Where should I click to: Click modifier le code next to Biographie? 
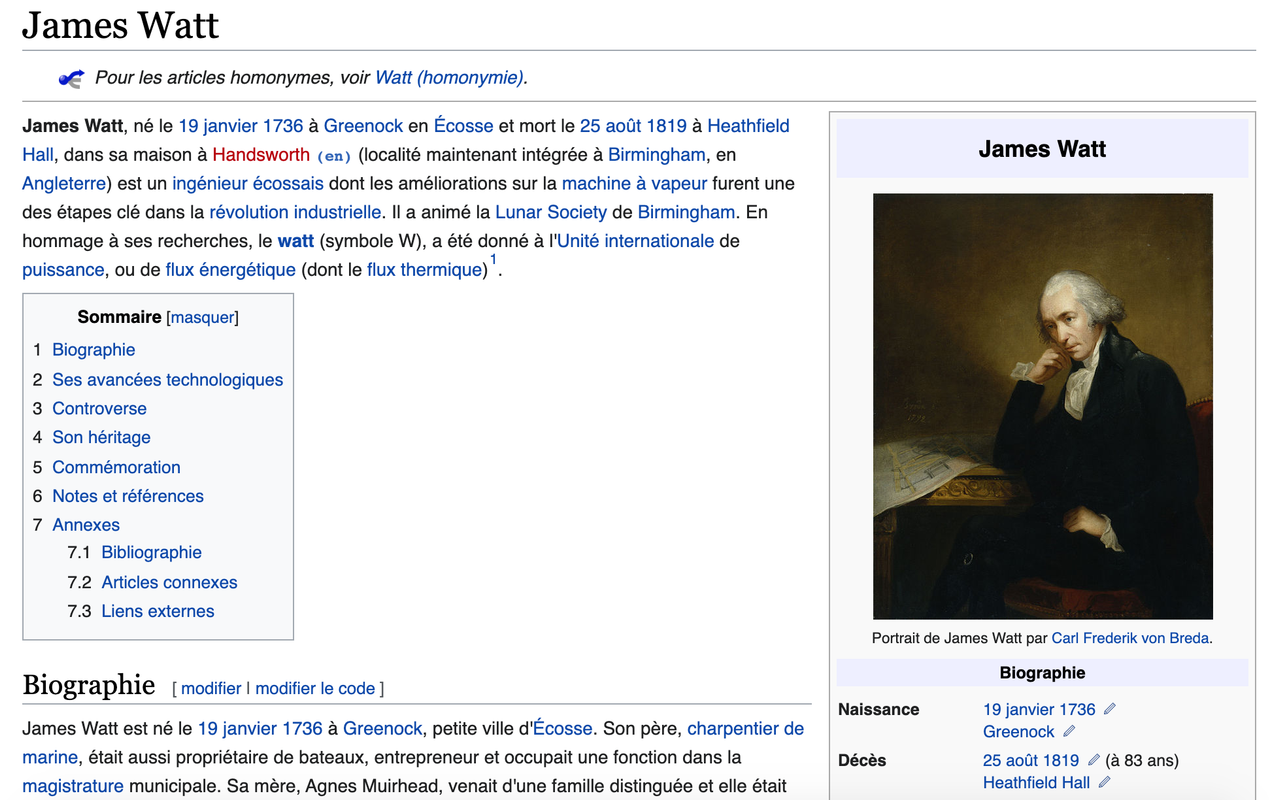[x=315, y=688]
